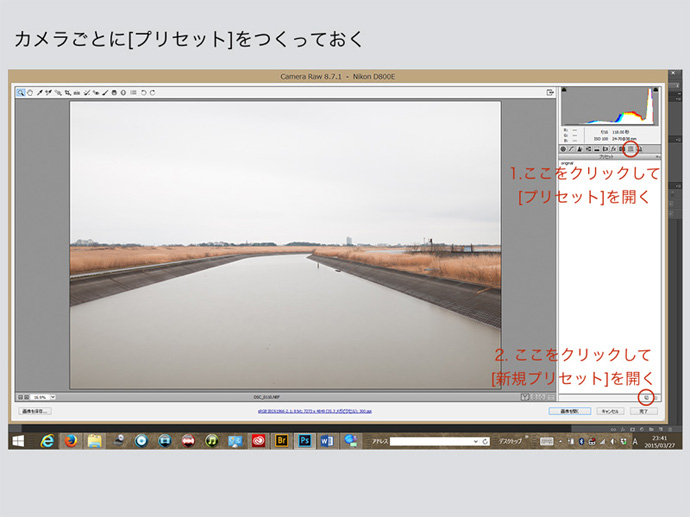Rotate image 90 degrees clockwise

pyautogui.click(x=152, y=93)
